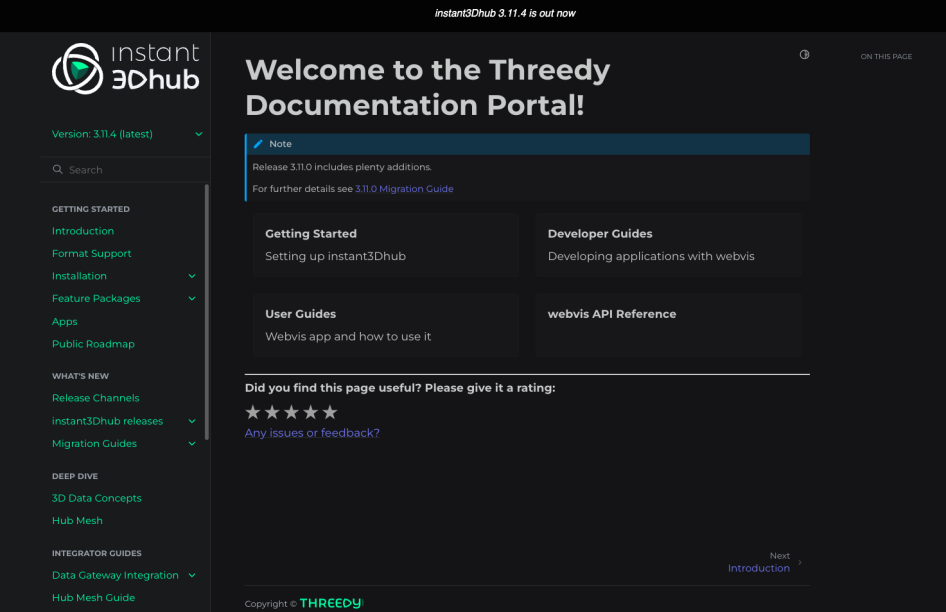The width and height of the screenshot is (946, 612).
Task: Rate the page three stars
Action: [x=291, y=412]
